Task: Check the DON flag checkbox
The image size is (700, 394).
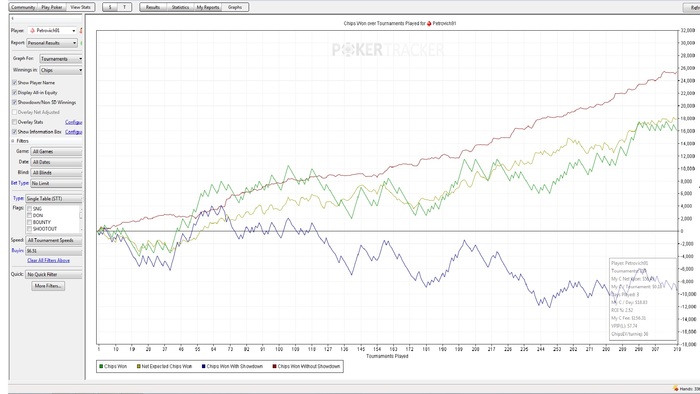Action: (29, 216)
